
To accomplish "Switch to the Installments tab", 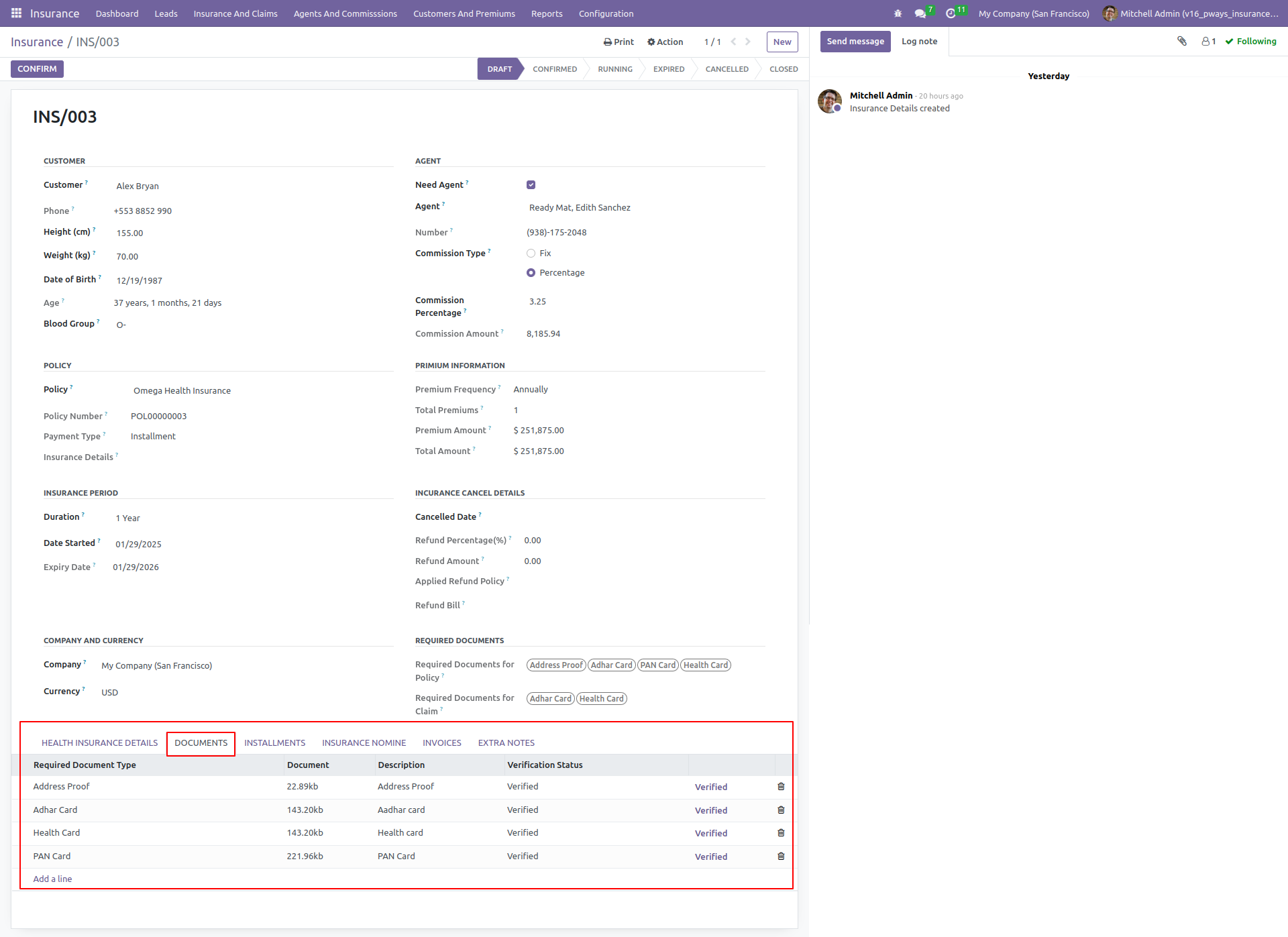I will pos(274,743).
